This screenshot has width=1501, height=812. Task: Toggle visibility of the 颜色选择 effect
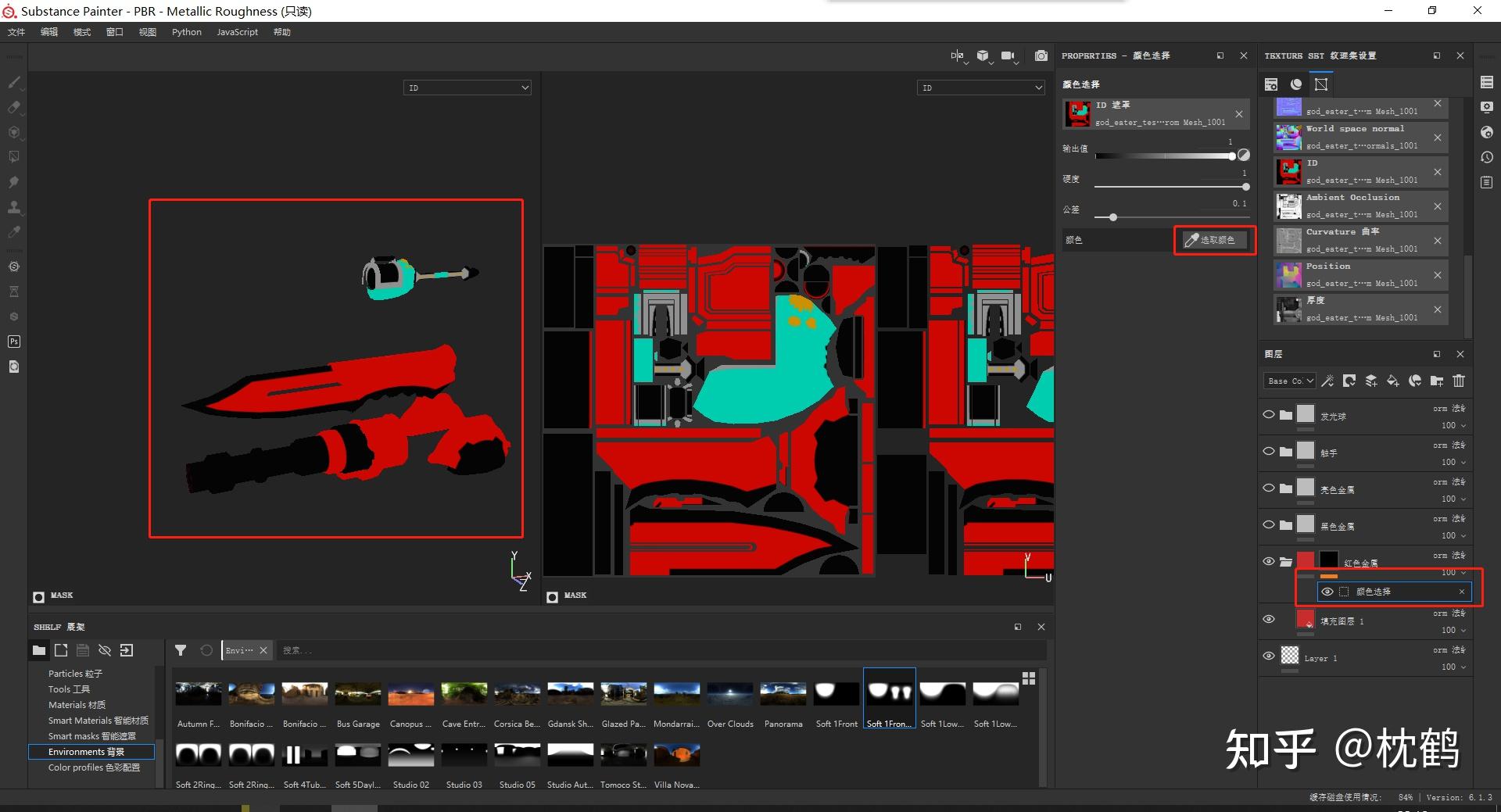[x=1327, y=592]
